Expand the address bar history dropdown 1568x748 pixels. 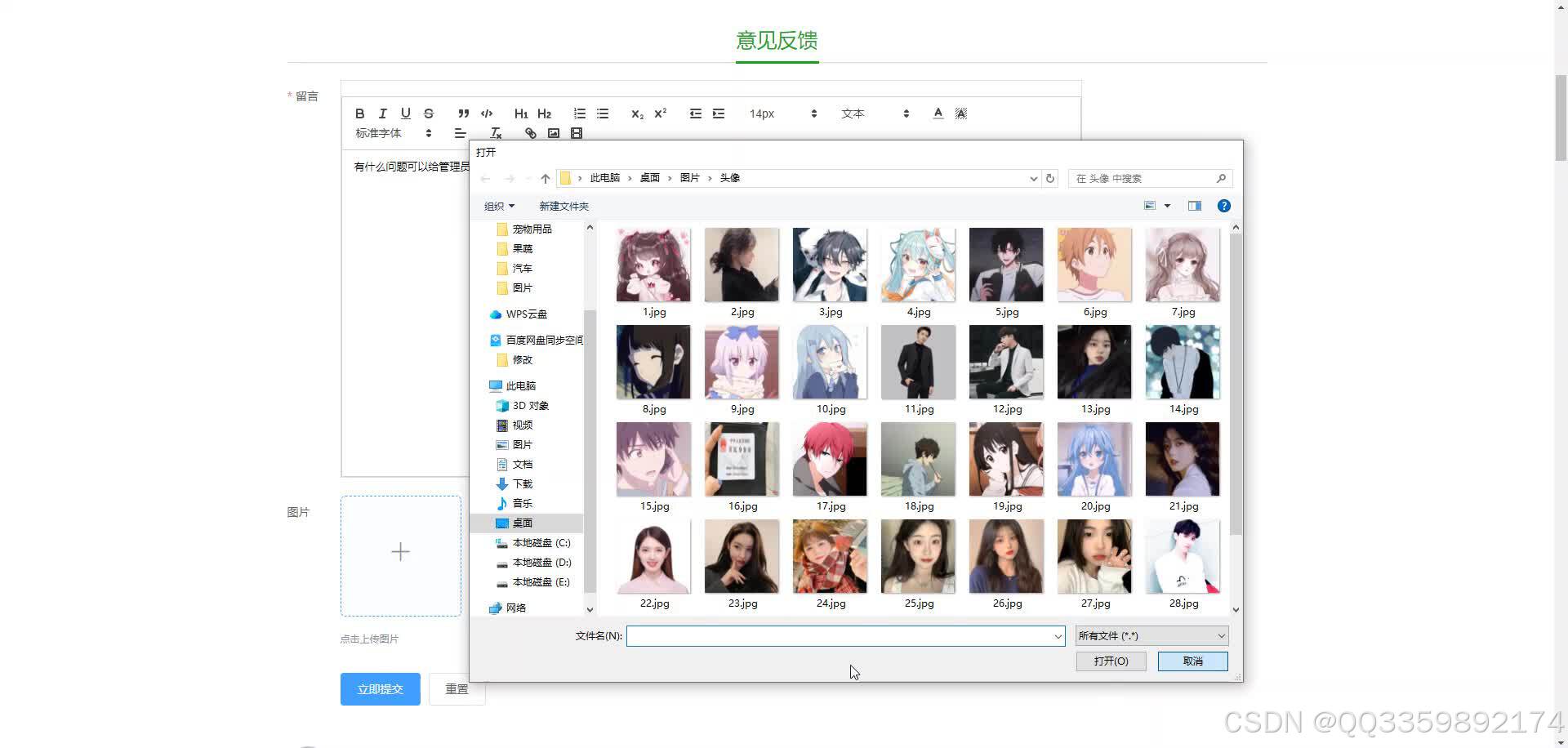pyautogui.click(x=1033, y=178)
